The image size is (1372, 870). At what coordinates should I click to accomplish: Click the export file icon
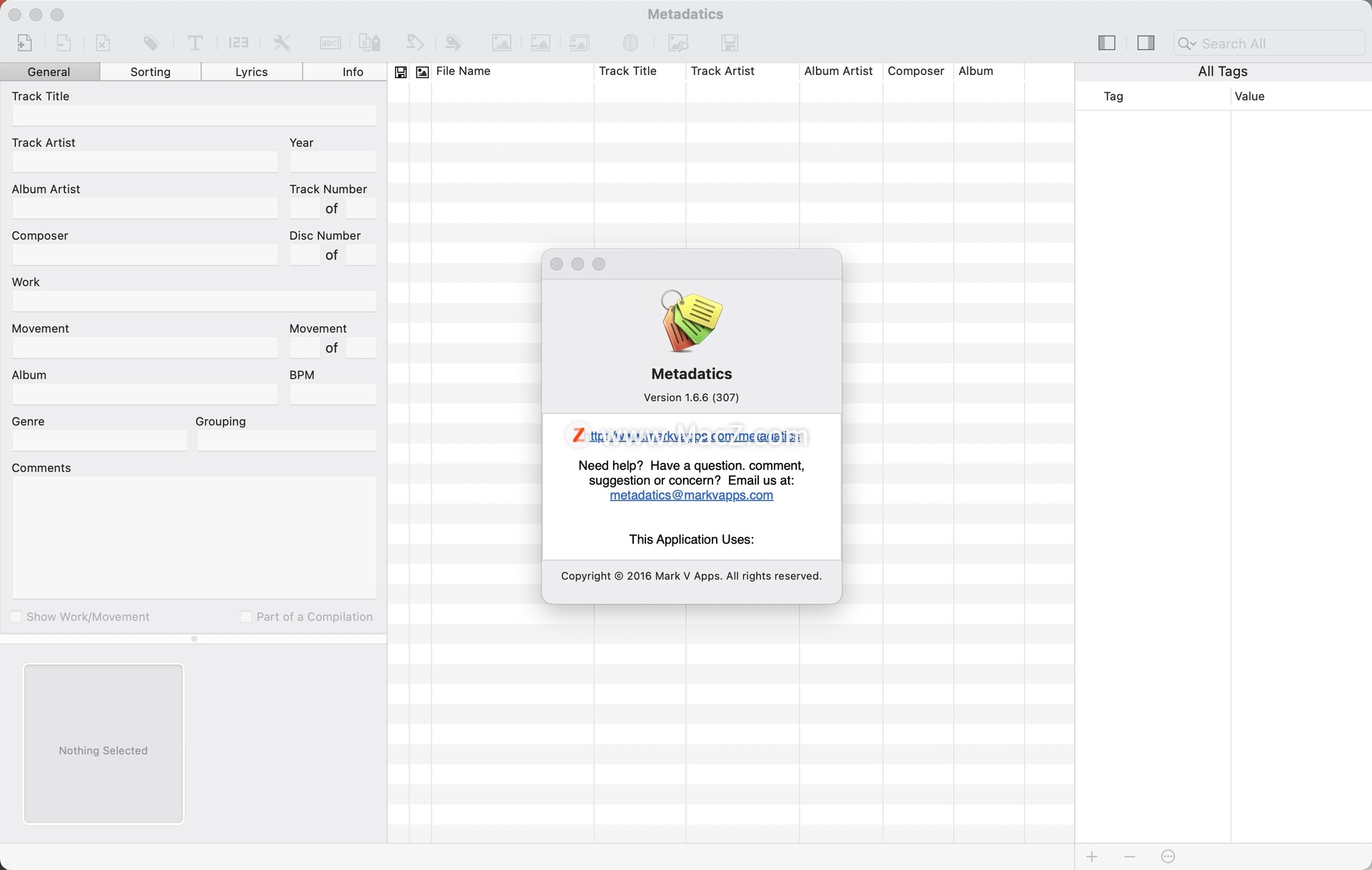pyautogui.click(x=63, y=43)
